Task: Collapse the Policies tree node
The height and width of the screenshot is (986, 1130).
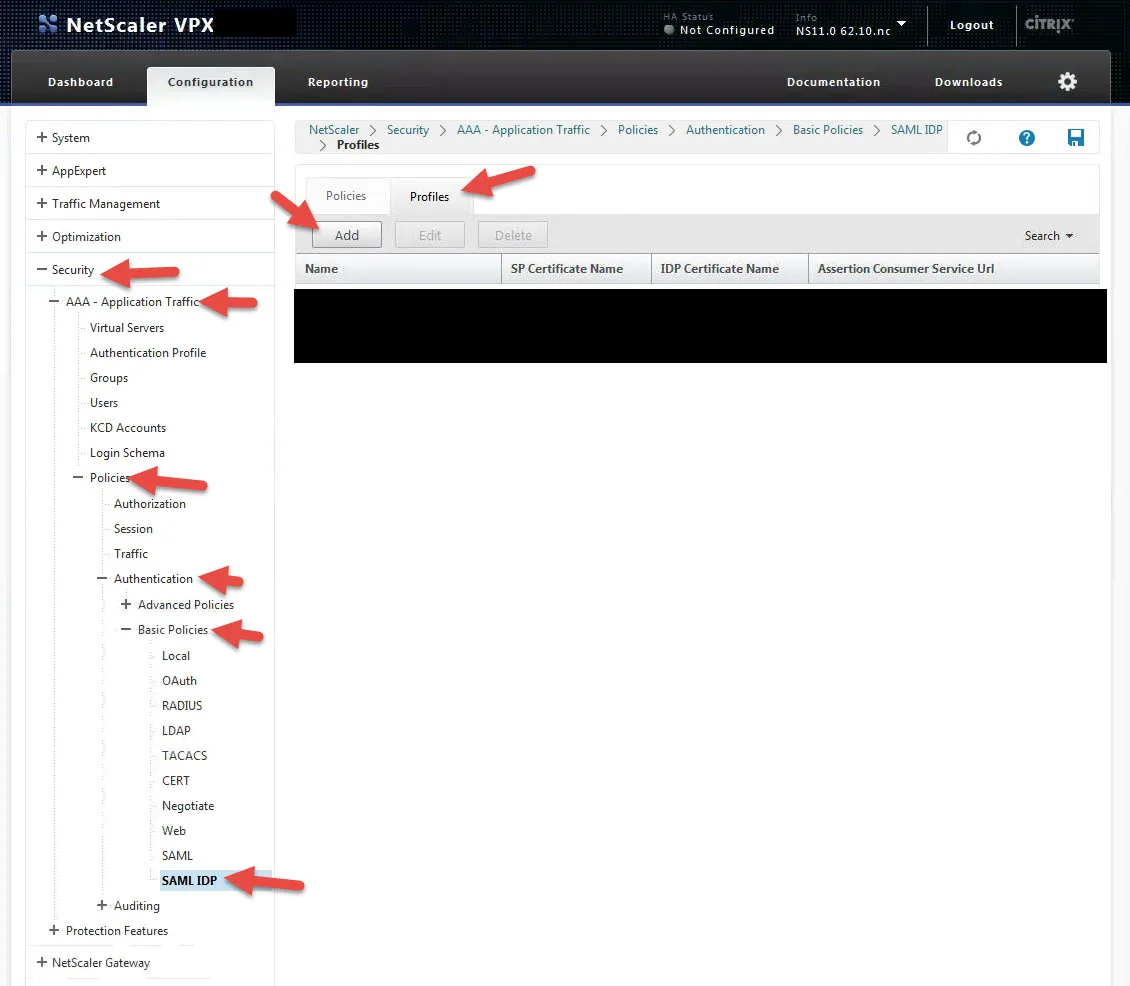Action: (x=78, y=477)
